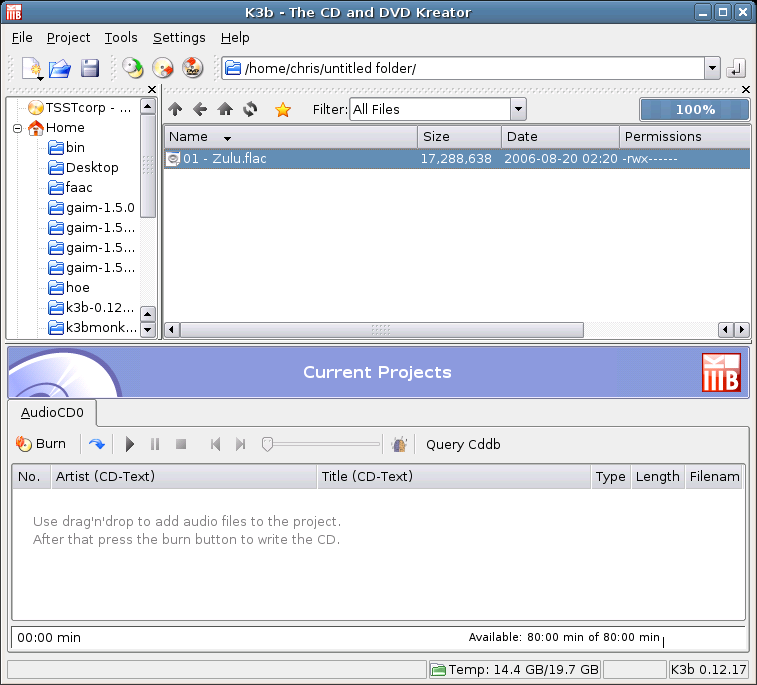757x685 pixels.
Task: Open the Tools menu
Action: [x=121, y=37]
